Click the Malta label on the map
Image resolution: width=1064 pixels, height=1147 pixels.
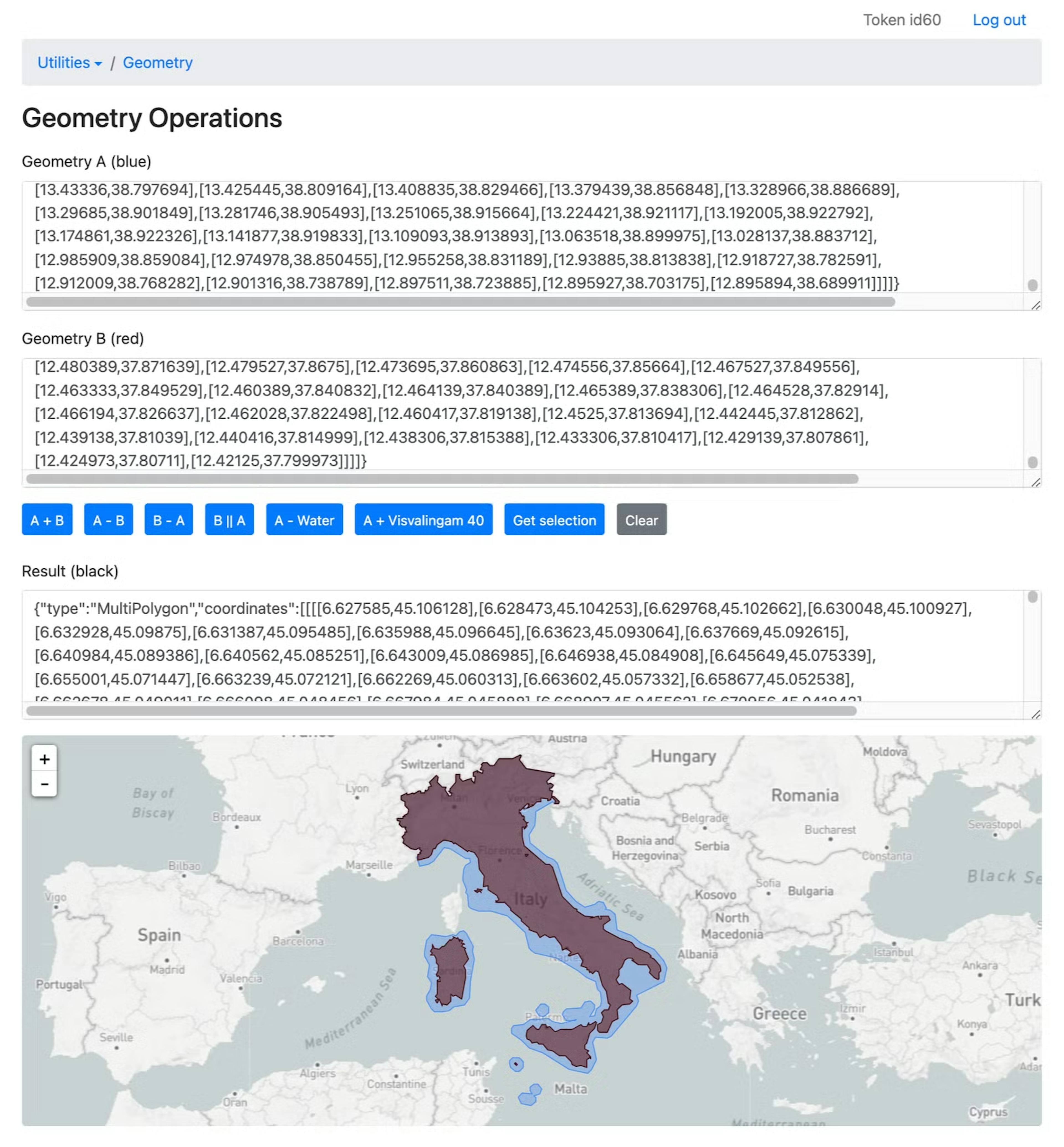(x=571, y=1089)
